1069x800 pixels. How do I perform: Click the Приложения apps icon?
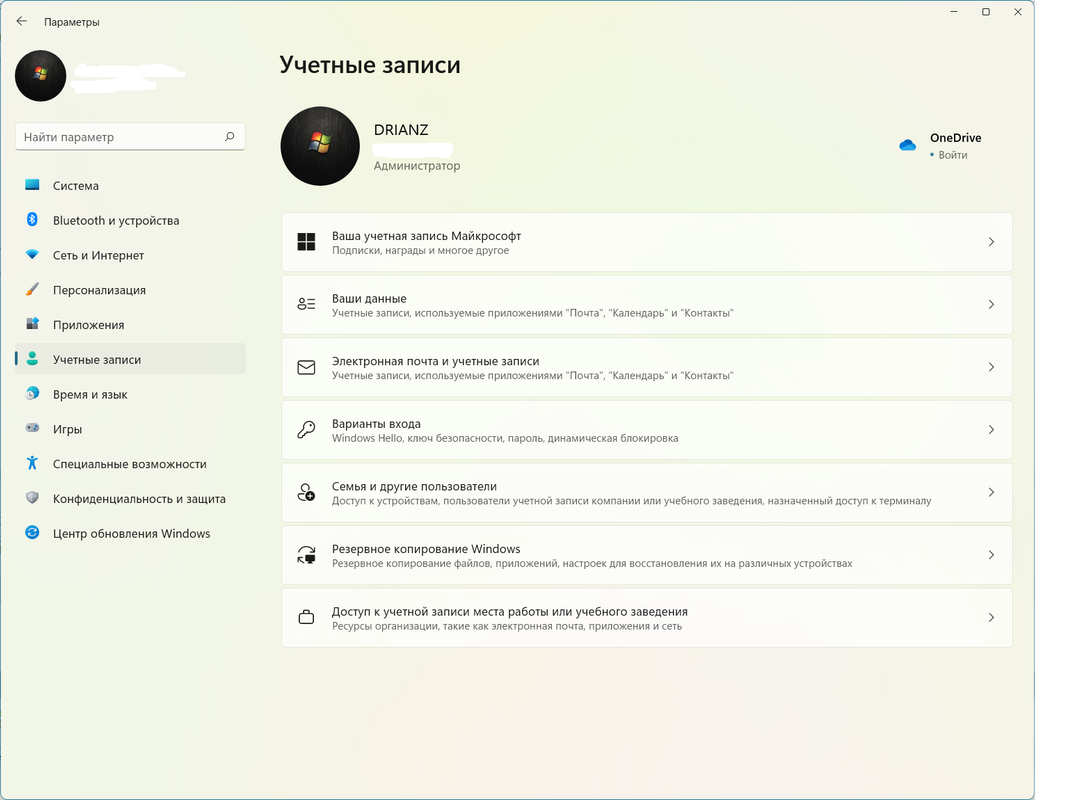(32, 323)
